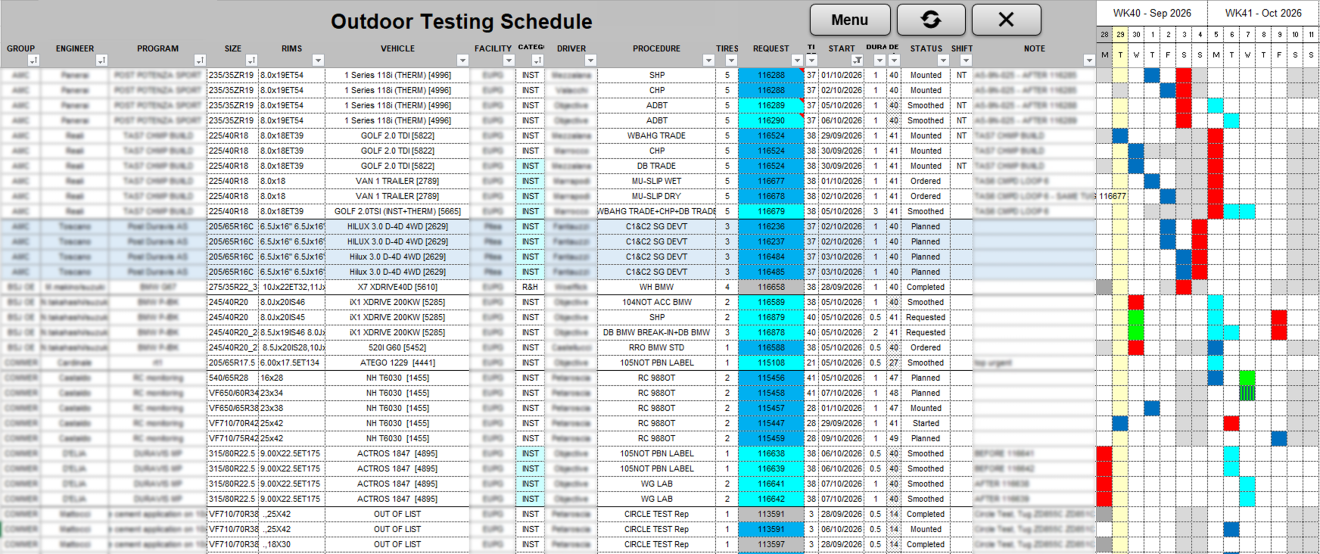Open RIMS column filter dropdown

point(319,61)
